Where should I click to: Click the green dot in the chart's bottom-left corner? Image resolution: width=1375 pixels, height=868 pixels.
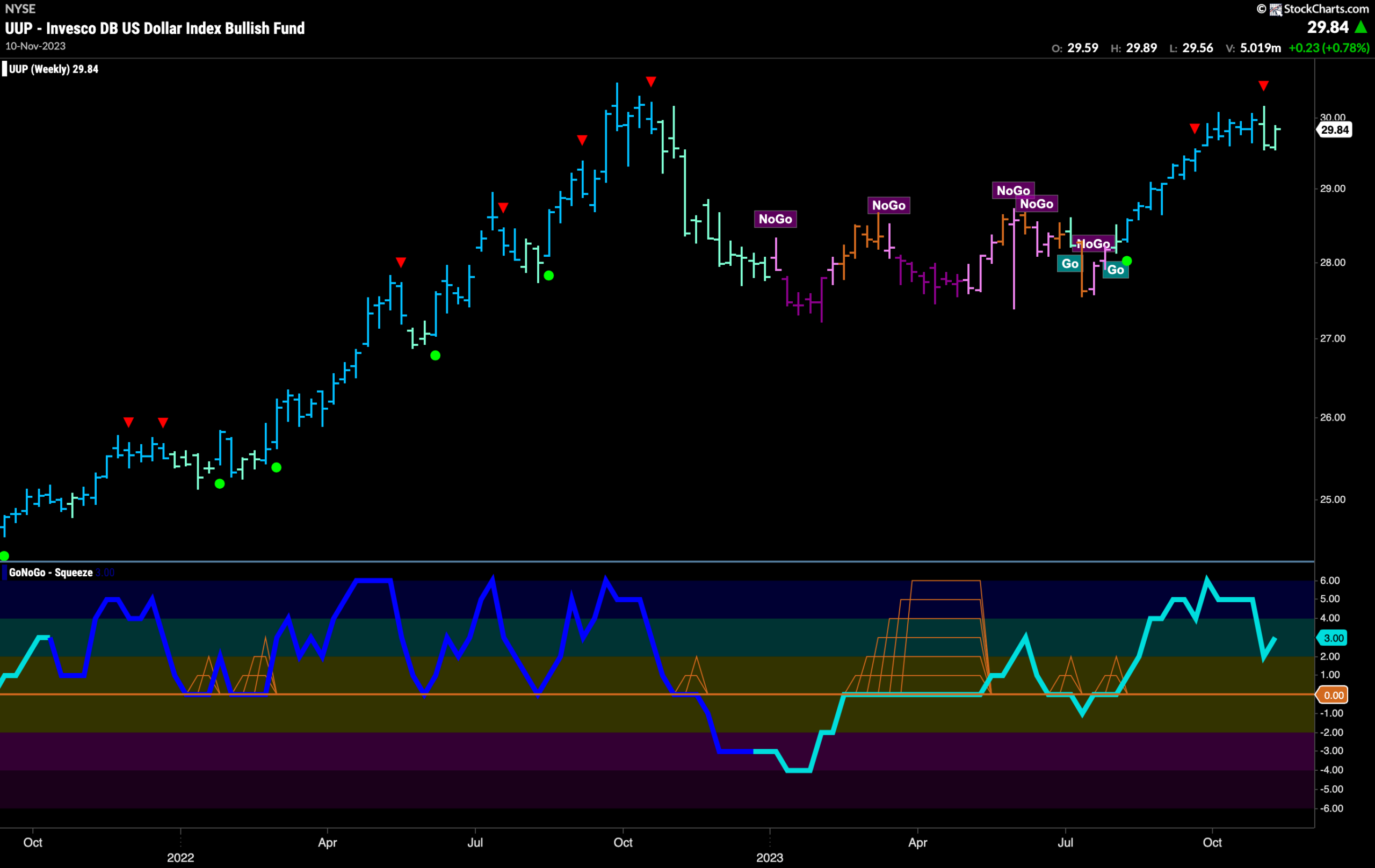click(4, 556)
